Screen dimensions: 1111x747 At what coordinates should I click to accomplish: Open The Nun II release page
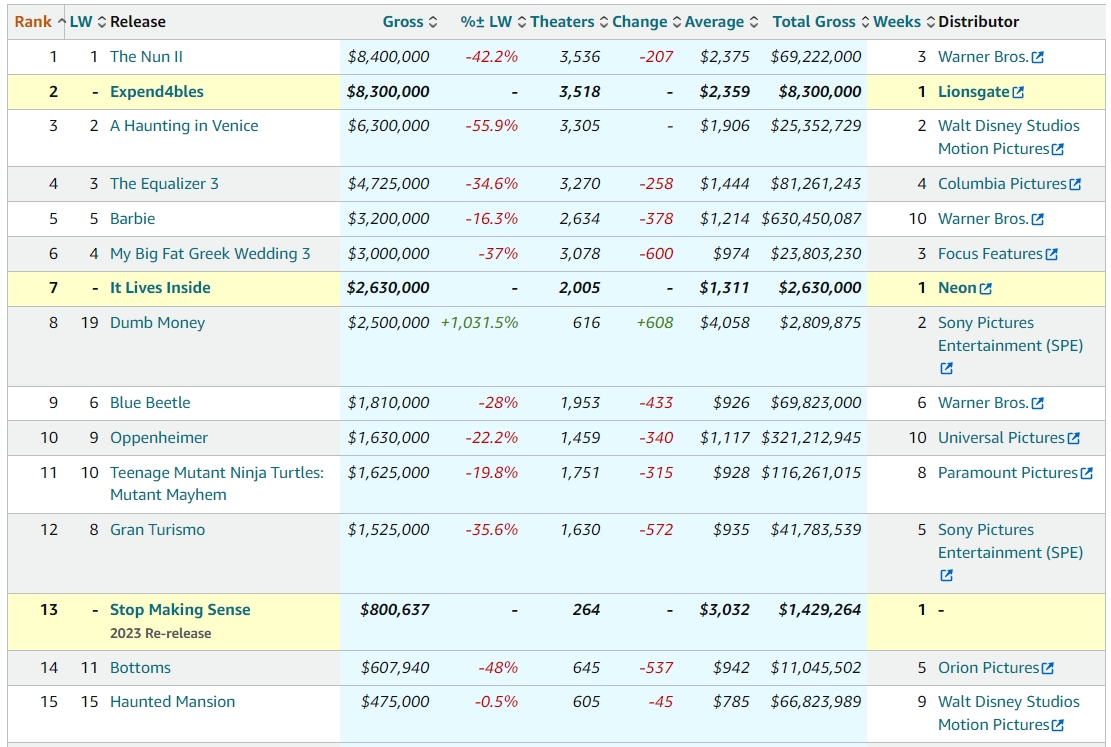pos(146,57)
